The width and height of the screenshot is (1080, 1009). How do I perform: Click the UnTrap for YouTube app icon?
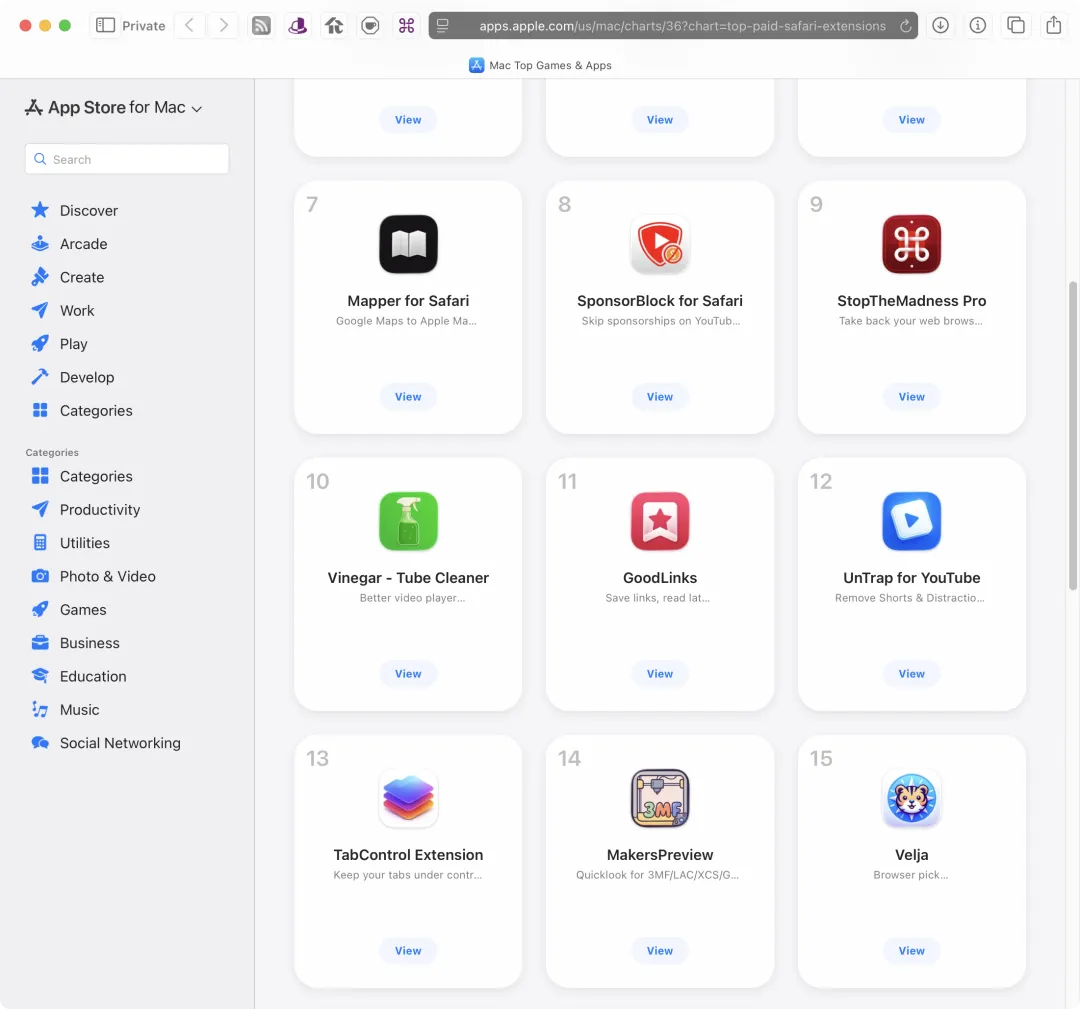tap(911, 521)
